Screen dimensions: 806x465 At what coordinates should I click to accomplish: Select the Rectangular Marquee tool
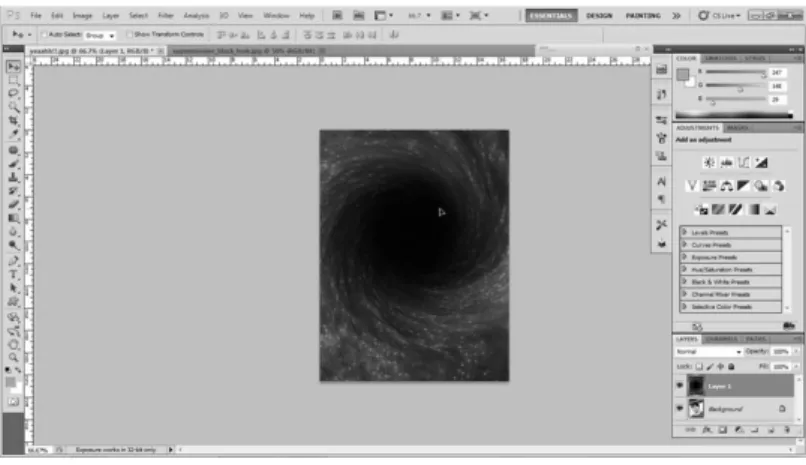13,80
